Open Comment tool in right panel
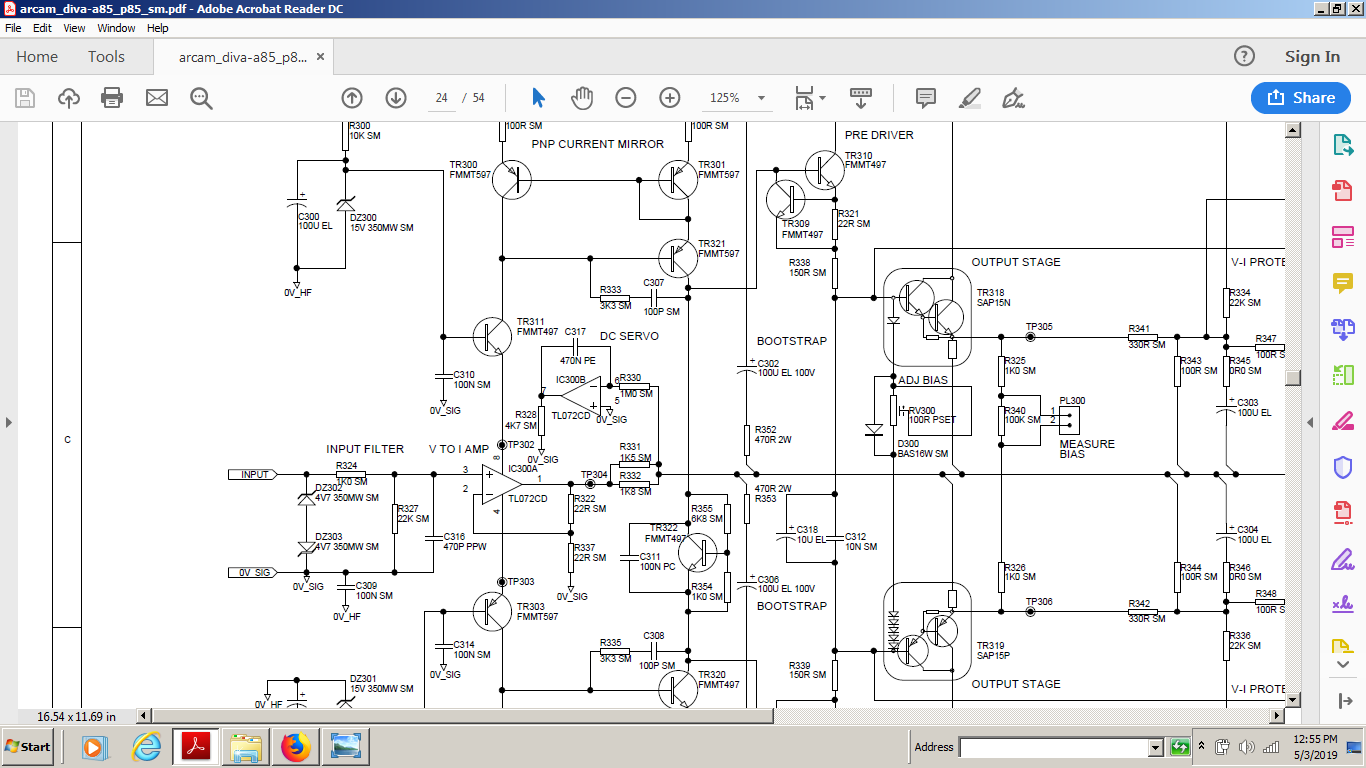Viewport: 1366px width, 768px height. (1342, 283)
